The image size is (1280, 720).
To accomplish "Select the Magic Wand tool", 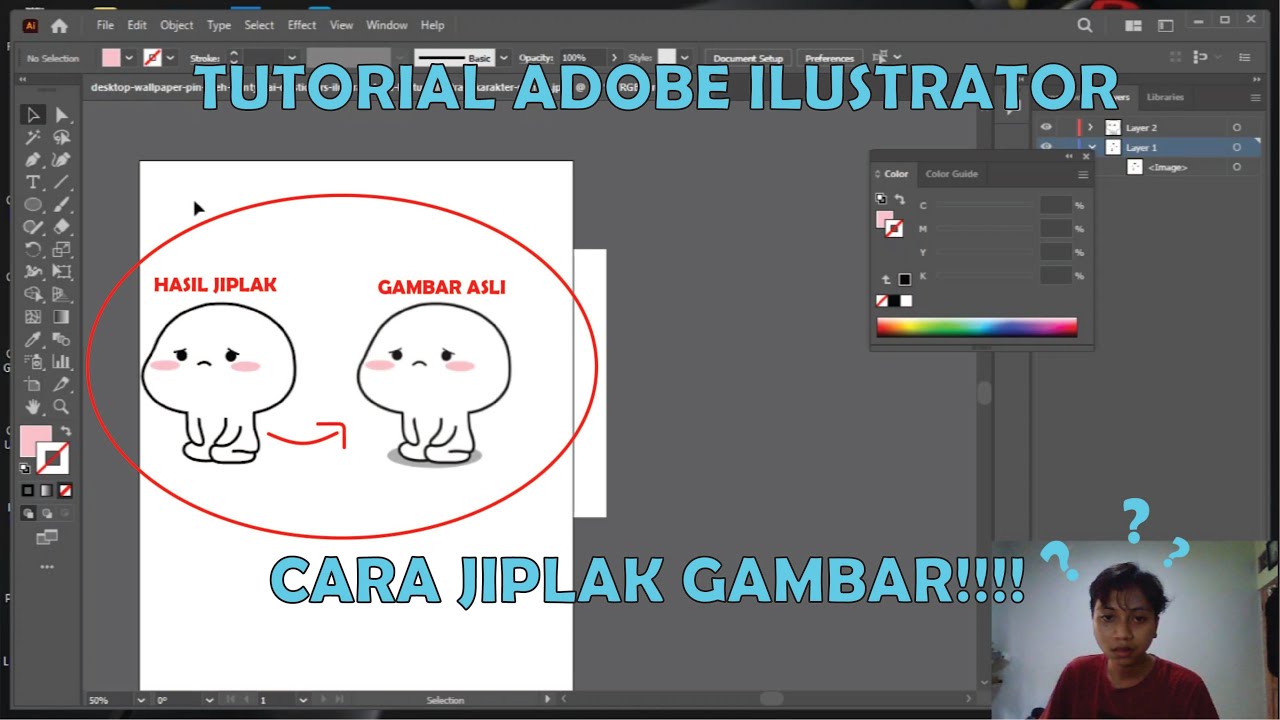I will click(33, 138).
